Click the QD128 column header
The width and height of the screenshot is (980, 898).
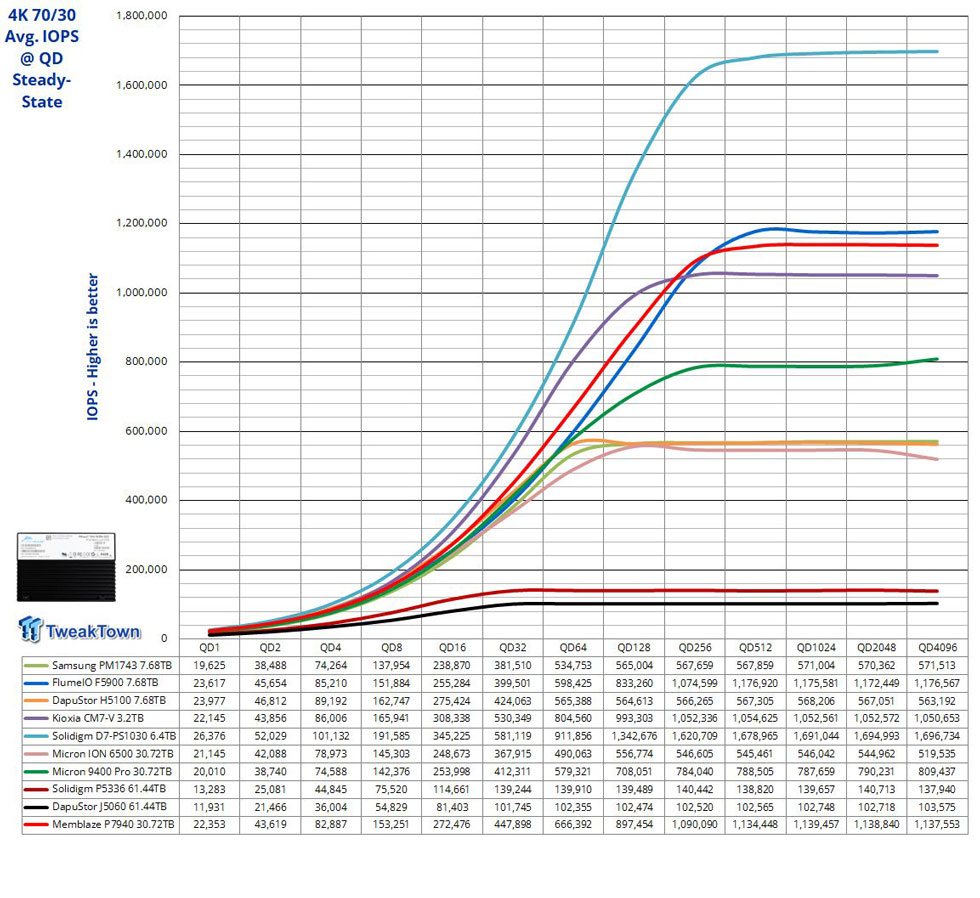[634, 648]
